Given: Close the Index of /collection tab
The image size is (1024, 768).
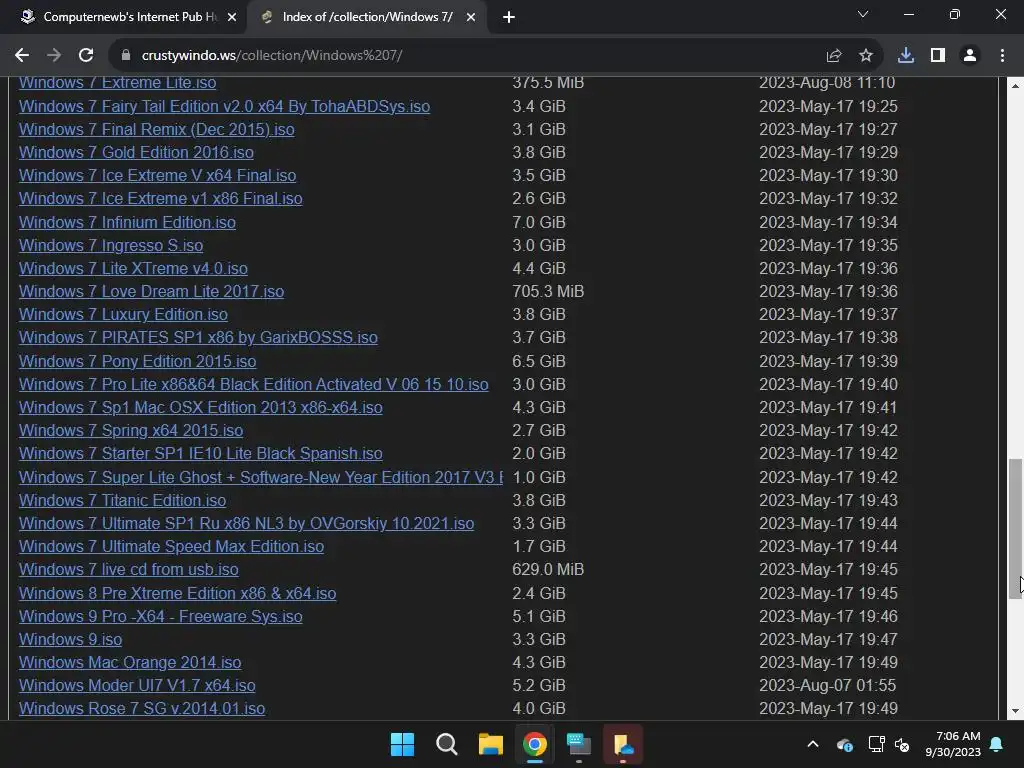Looking at the screenshot, I should (x=471, y=17).
